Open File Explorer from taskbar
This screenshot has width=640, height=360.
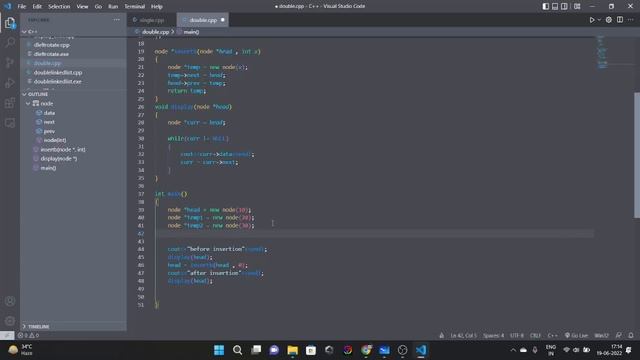click(x=293, y=350)
